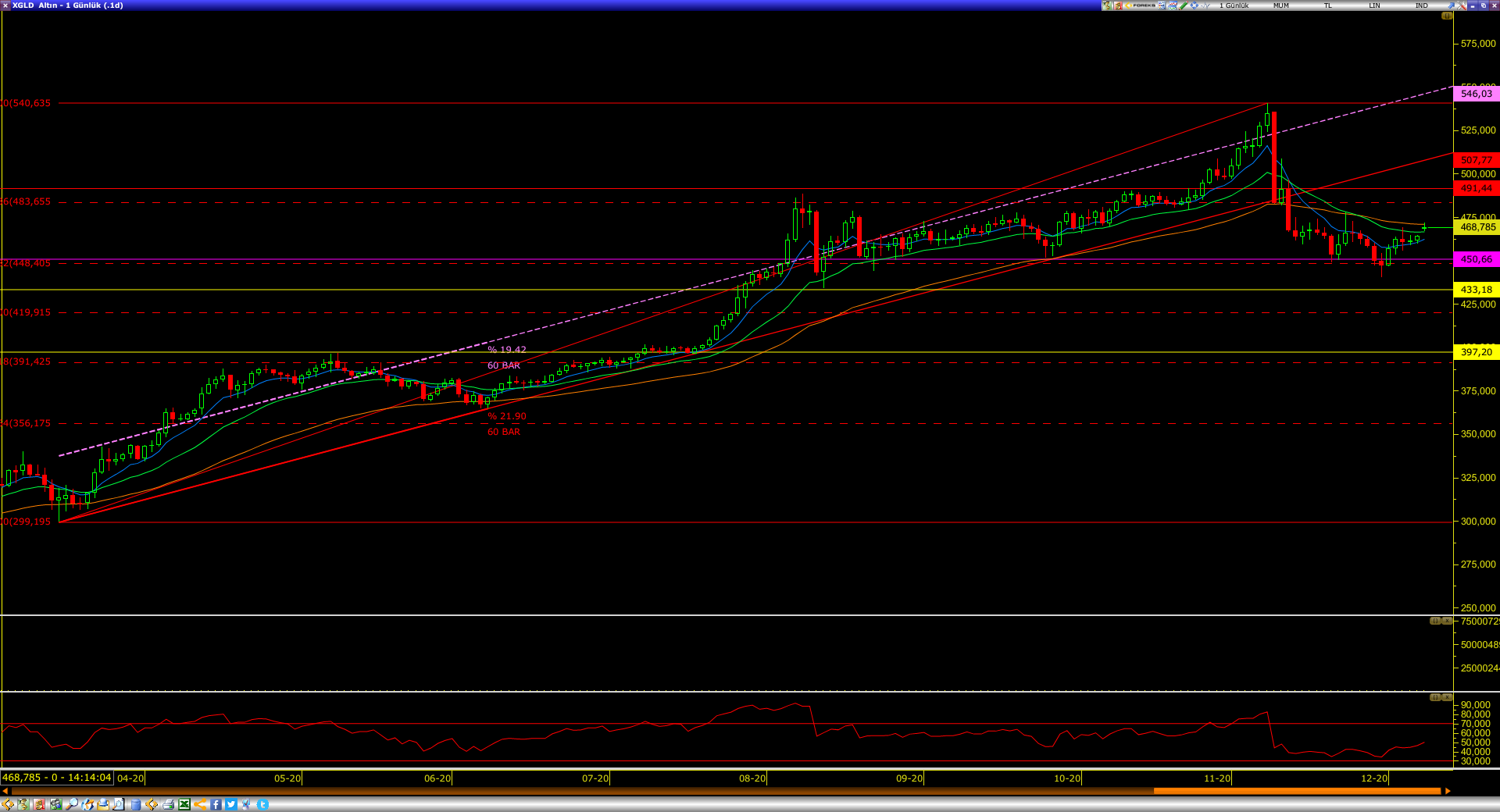Open the TL currency selector
The width and height of the screenshot is (1500, 812).
click(1328, 5)
